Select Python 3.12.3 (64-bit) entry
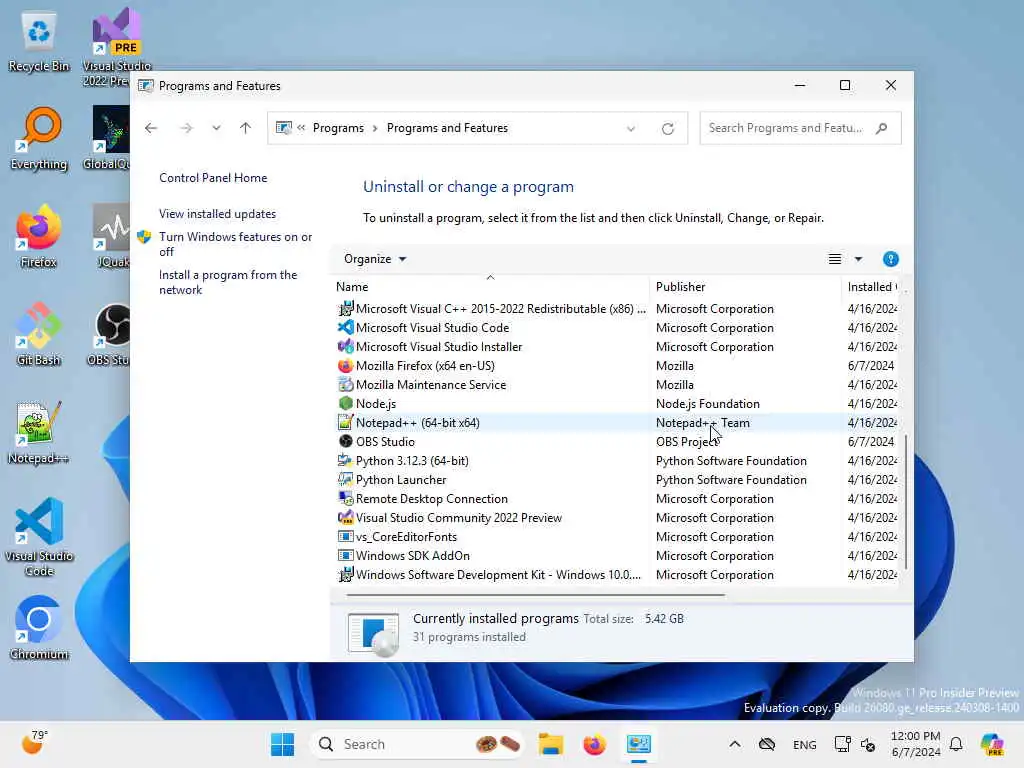The height and width of the screenshot is (768, 1024). [616, 460]
